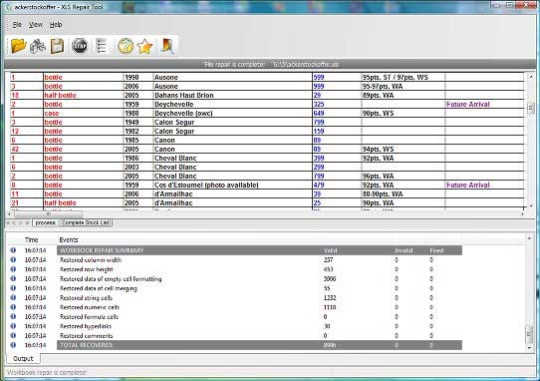
Task: Click info icon beside Restored numeric cells
Action: pyautogui.click(x=13, y=307)
